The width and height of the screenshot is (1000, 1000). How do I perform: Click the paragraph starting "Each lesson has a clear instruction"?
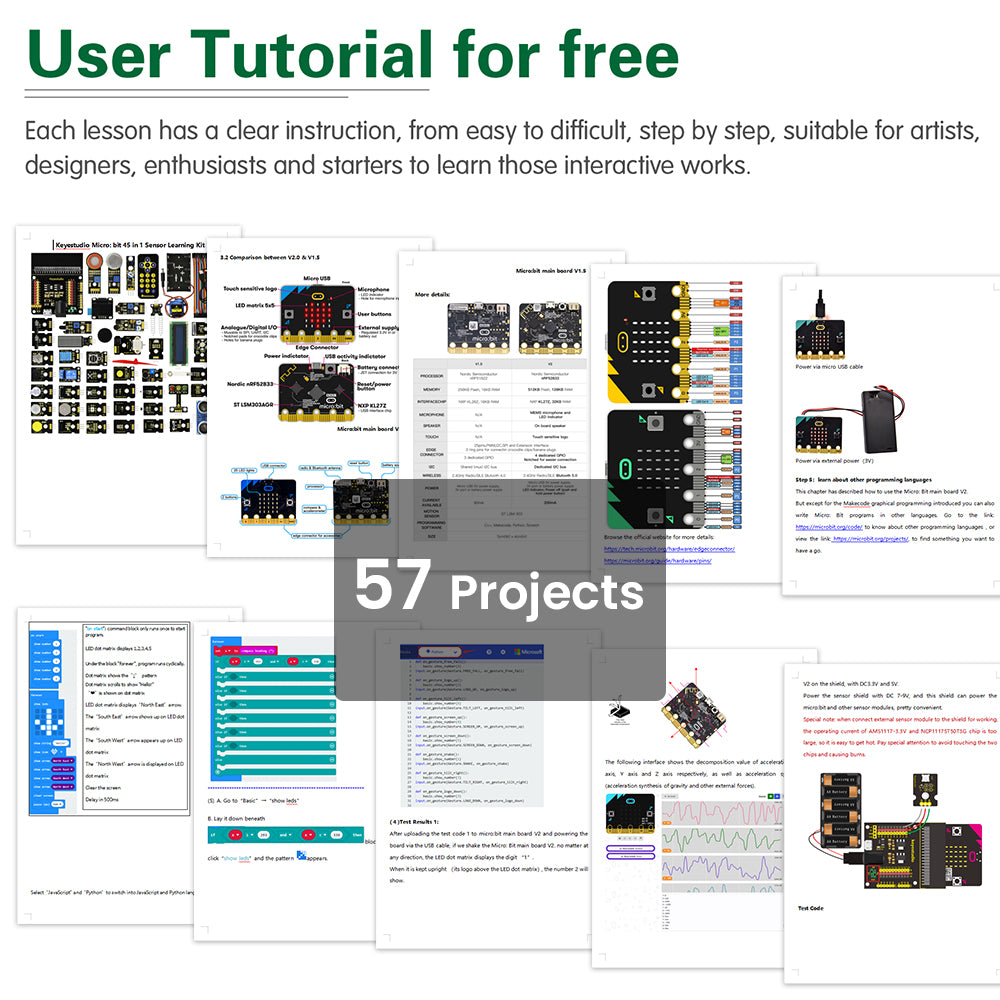pyautogui.click(x=502, y=147)
